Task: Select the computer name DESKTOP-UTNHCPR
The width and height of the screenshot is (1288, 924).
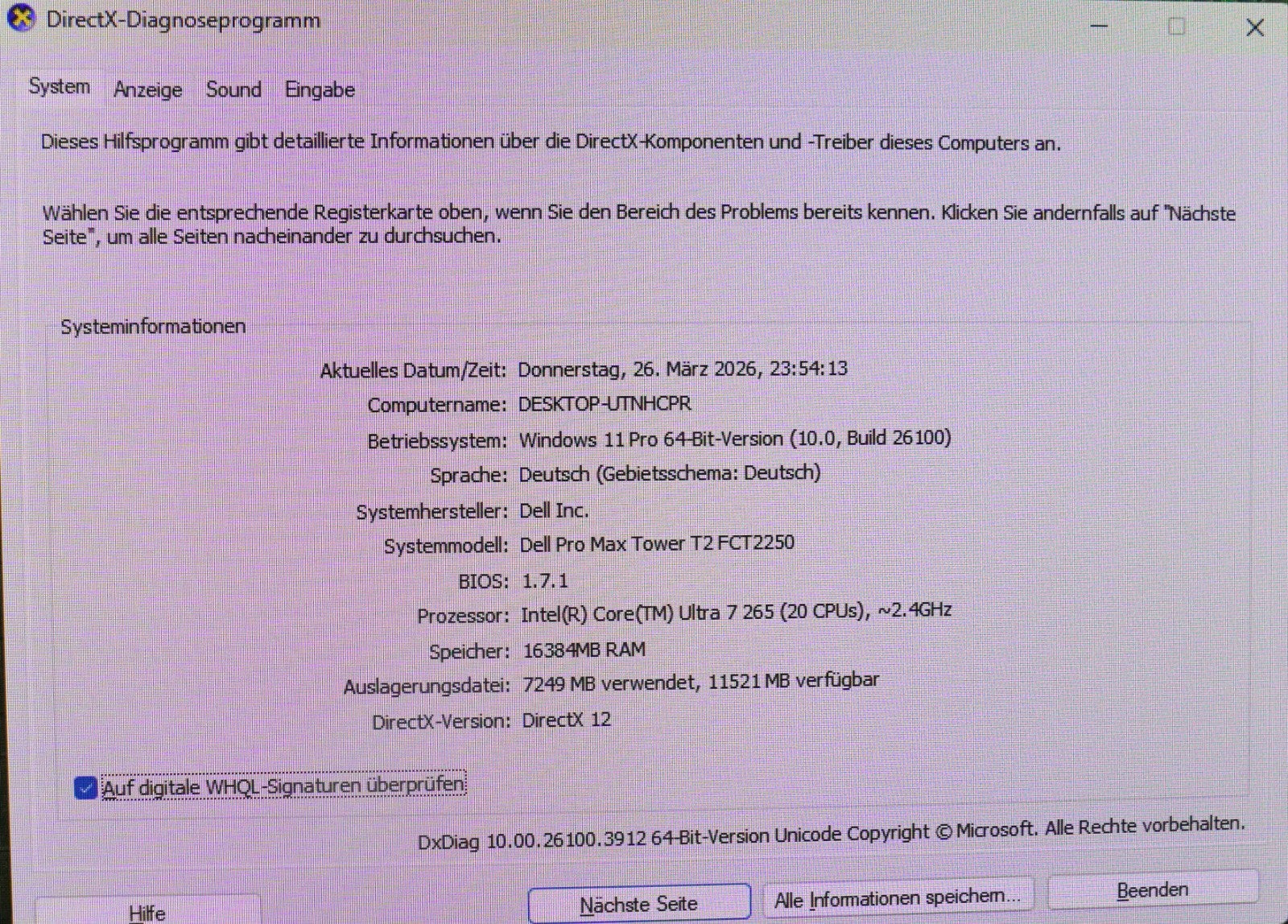Action: click(x=605, y=403)
